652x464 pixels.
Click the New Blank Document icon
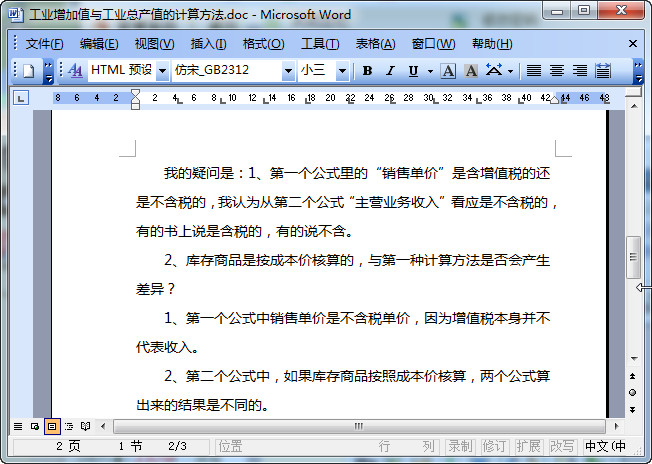point(28,71)
